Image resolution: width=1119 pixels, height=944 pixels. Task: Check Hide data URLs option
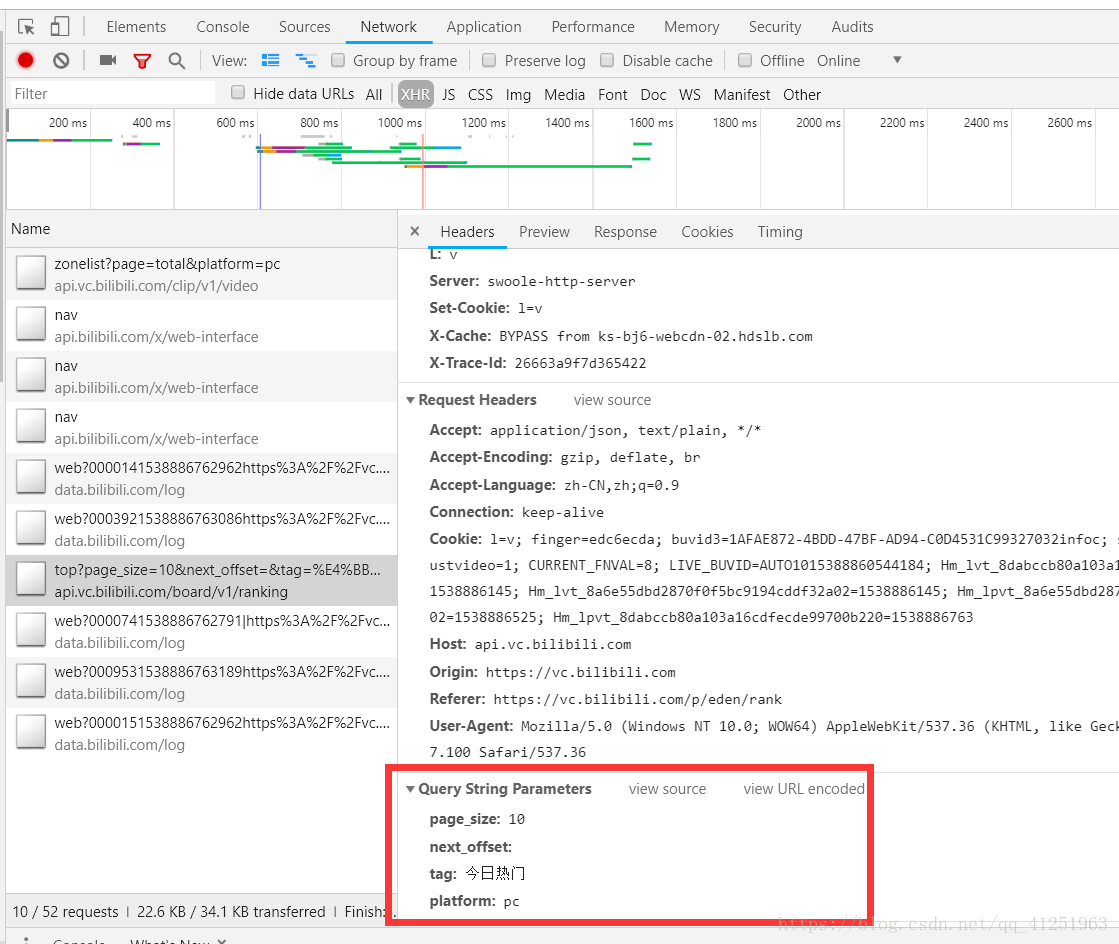click(238, 93)
